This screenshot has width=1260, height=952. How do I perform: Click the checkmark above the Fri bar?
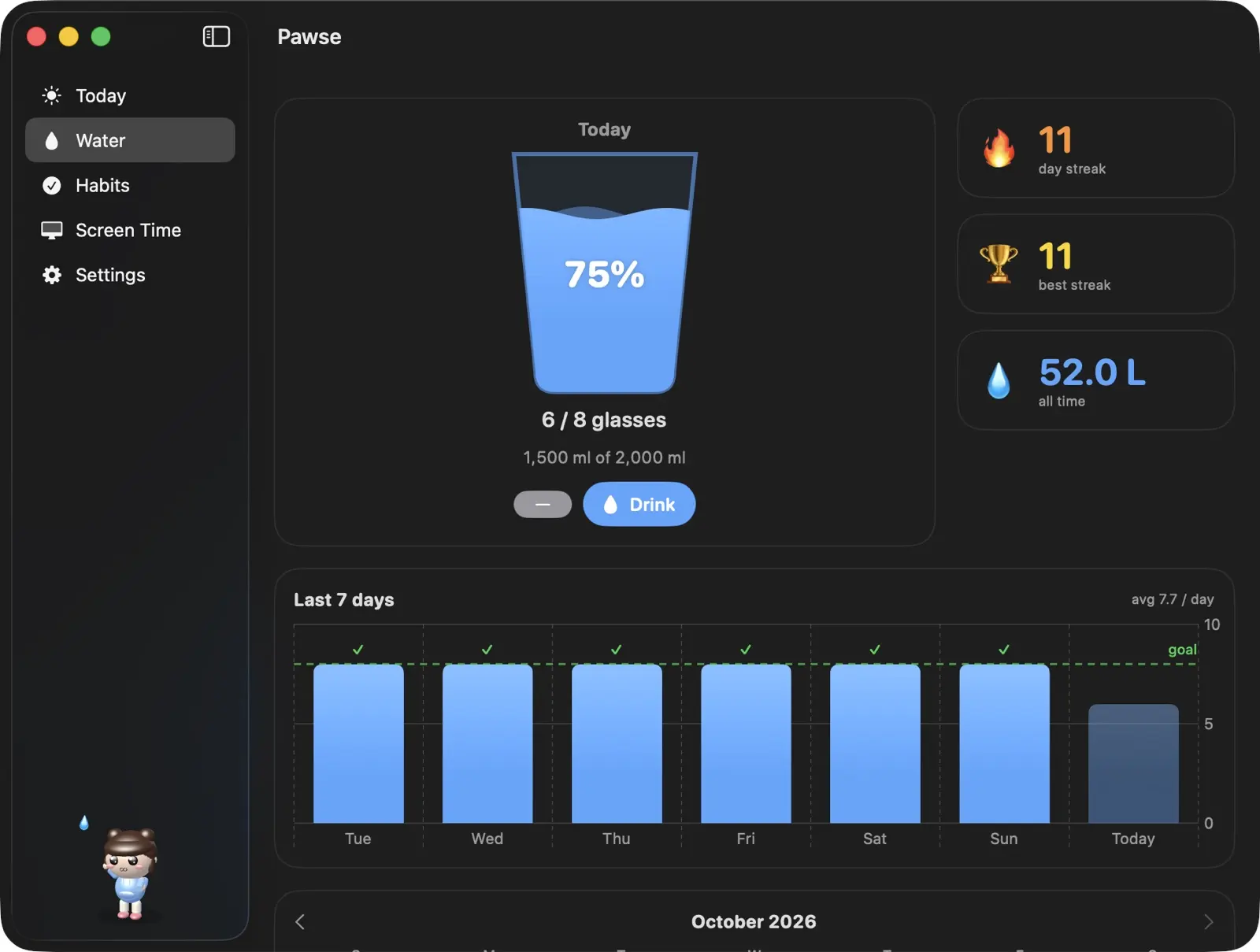click(746, 650)
